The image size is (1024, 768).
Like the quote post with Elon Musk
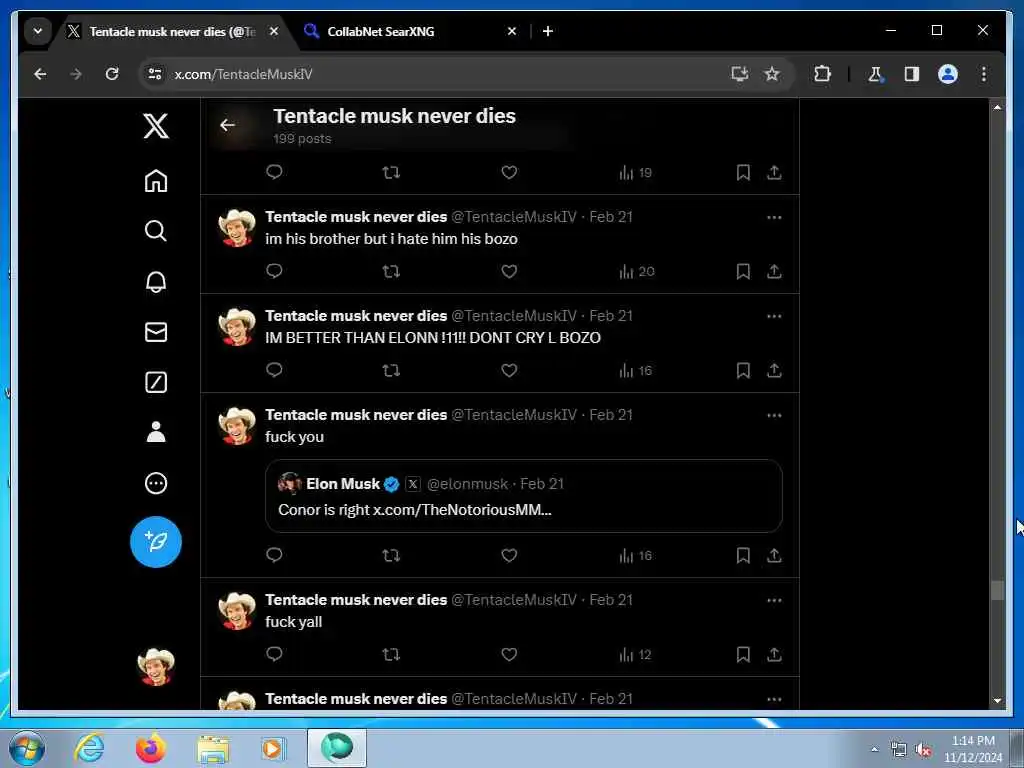click(509, 555)
